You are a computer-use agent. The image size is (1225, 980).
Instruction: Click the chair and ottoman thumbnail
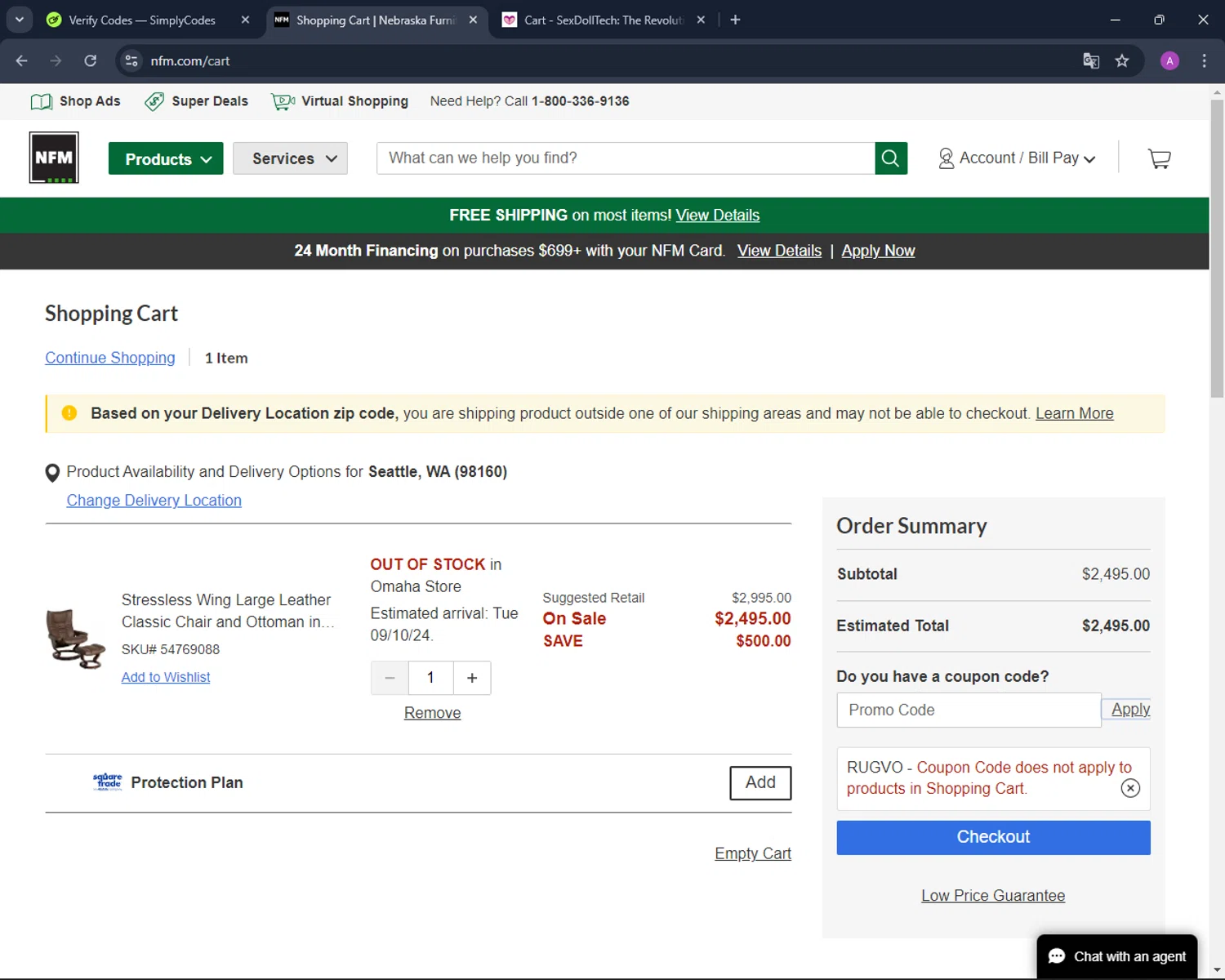(76, 639)
